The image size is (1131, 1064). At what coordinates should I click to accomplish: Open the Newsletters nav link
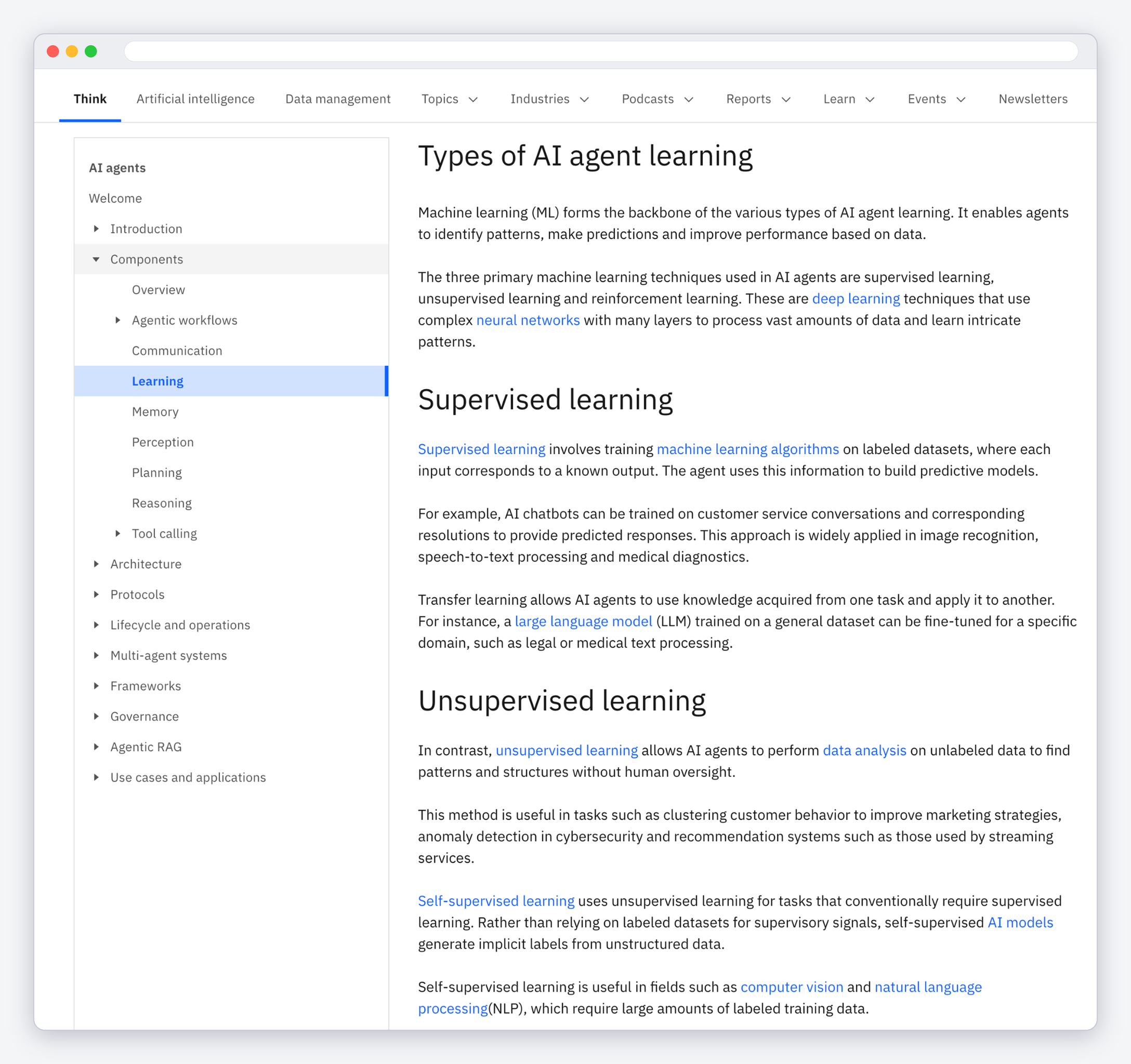(1033, 99)
